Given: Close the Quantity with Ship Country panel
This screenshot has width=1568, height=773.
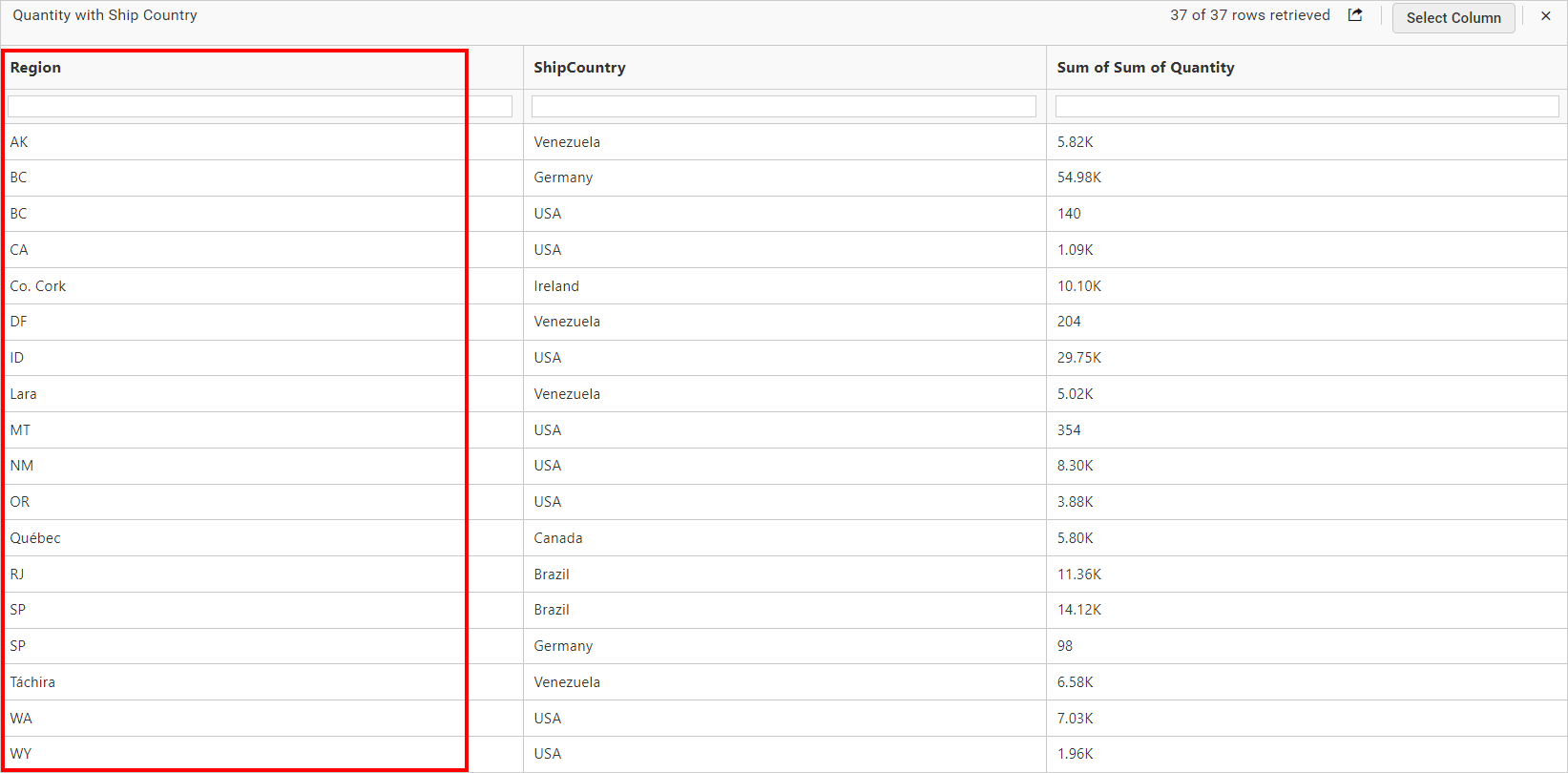Looking at the screenshot, I should tap(1546, 16).
